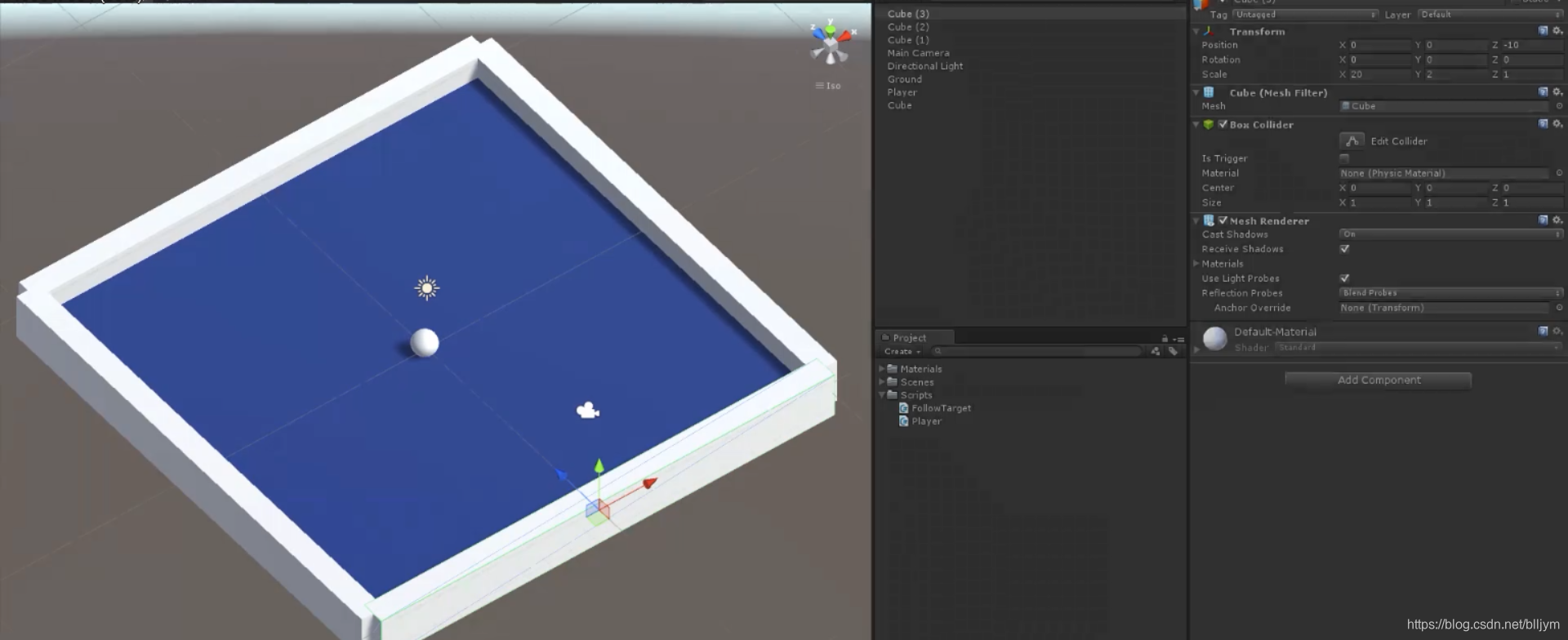
Task: Click the Edit Collider button
Action: pyautogui.click(x=1352, y=141)
